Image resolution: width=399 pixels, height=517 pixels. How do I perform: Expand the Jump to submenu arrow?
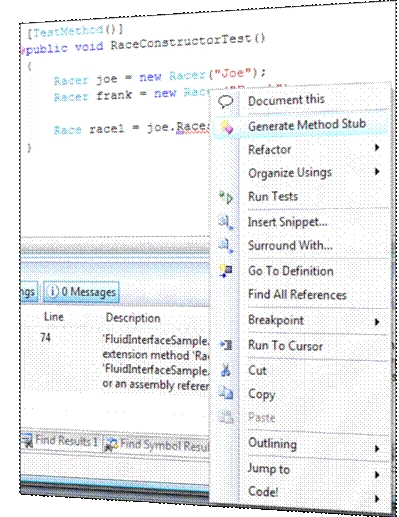(377, 474)
